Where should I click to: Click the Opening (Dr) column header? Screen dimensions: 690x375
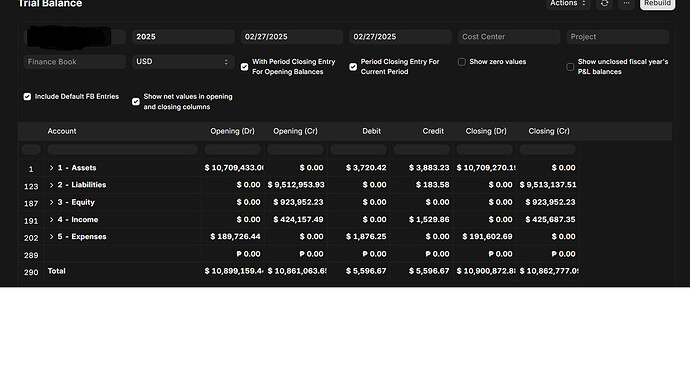click(x=232, y=131)
